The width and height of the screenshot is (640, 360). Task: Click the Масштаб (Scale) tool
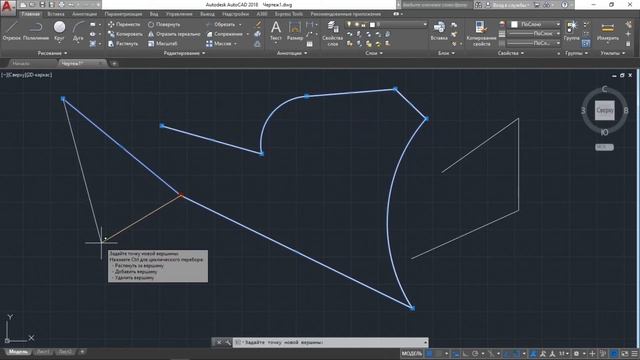pos(163,43)
